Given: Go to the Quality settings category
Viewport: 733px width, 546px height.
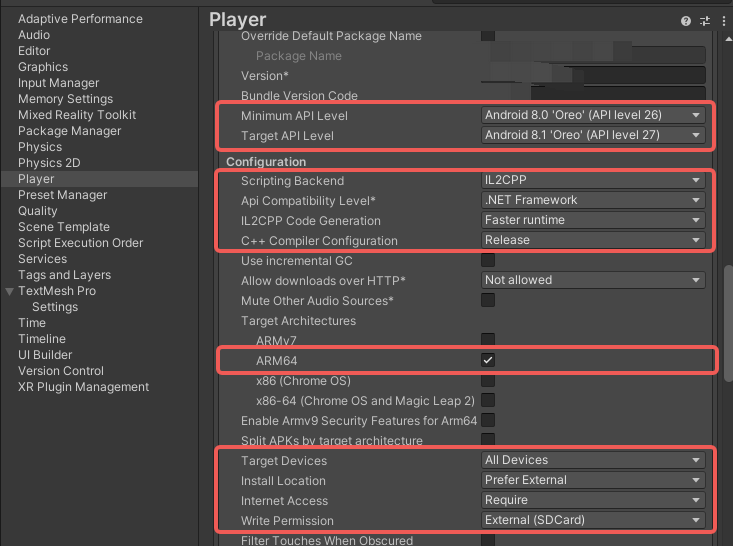Looking at the screenshot, I should [x=37, y=211].
